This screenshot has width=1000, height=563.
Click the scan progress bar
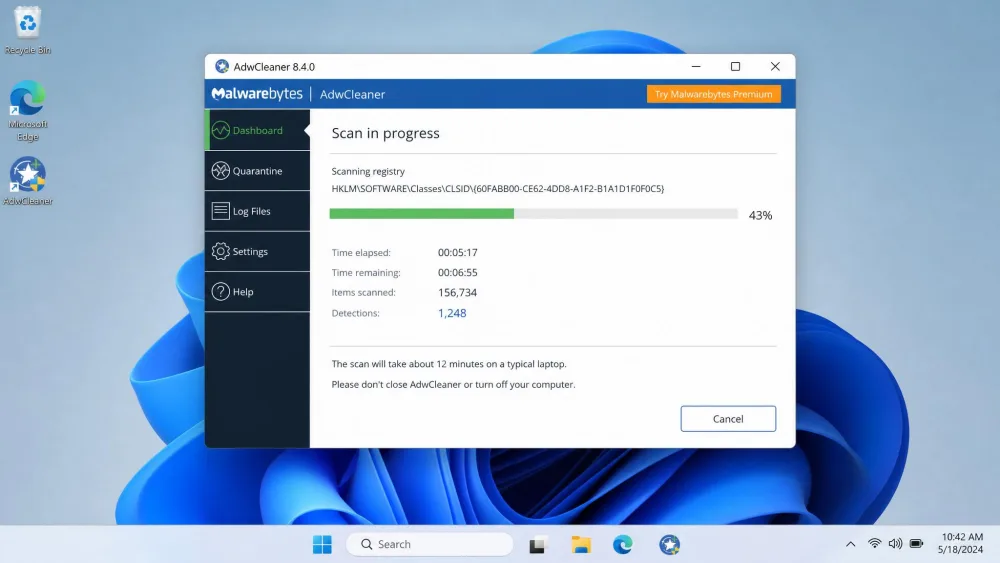coord(533,214)
